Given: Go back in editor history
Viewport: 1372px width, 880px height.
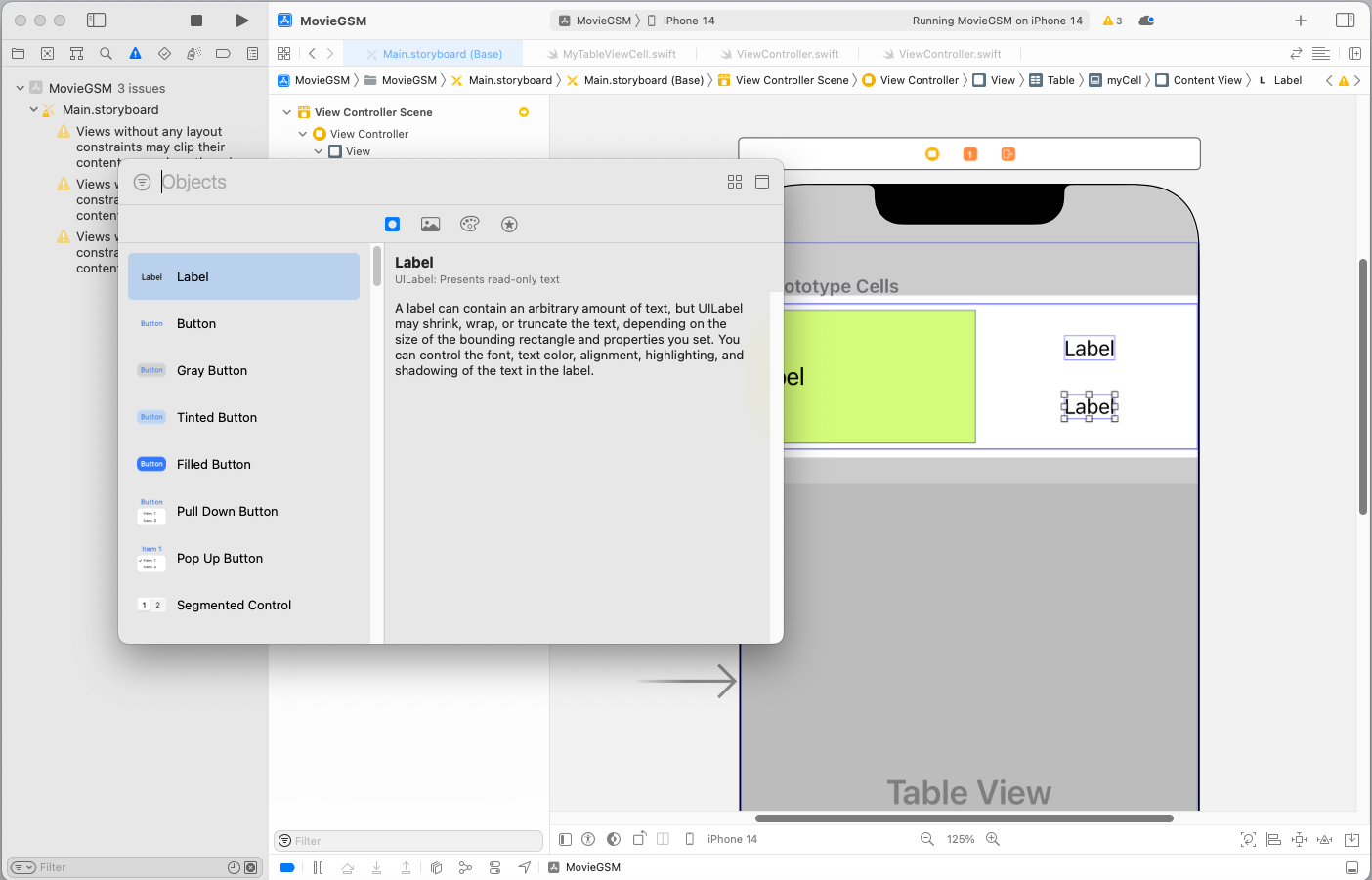Looking at the screenshot, I should tap(312, 54).
